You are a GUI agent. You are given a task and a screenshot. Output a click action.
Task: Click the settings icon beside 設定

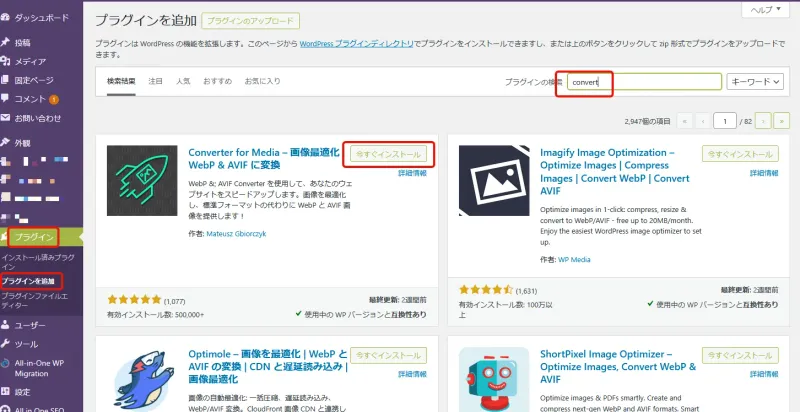[5, 392]
